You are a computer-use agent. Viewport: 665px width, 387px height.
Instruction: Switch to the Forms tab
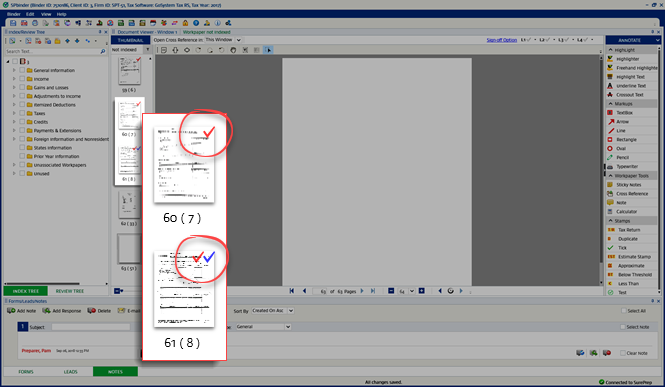pyautogui.click(x=26, y=372)
